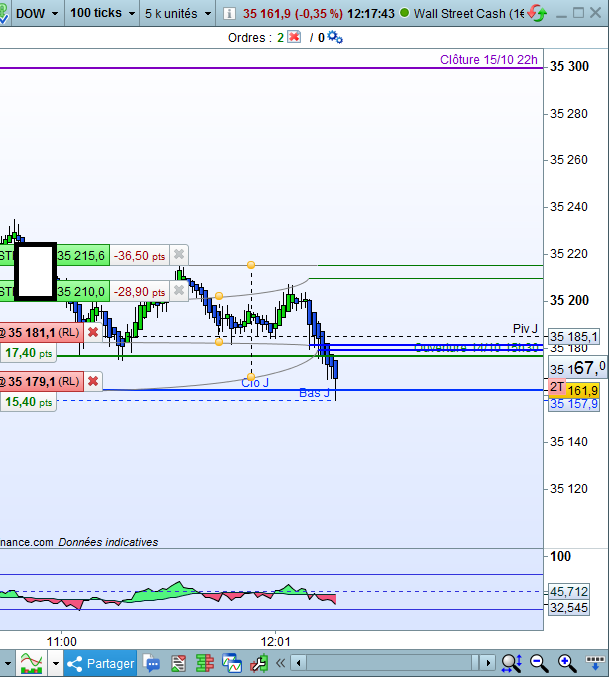Click the zoom auto-fit magnifier with arrows
The height and width of the screenshot is (677, 609).
(512, 663)
